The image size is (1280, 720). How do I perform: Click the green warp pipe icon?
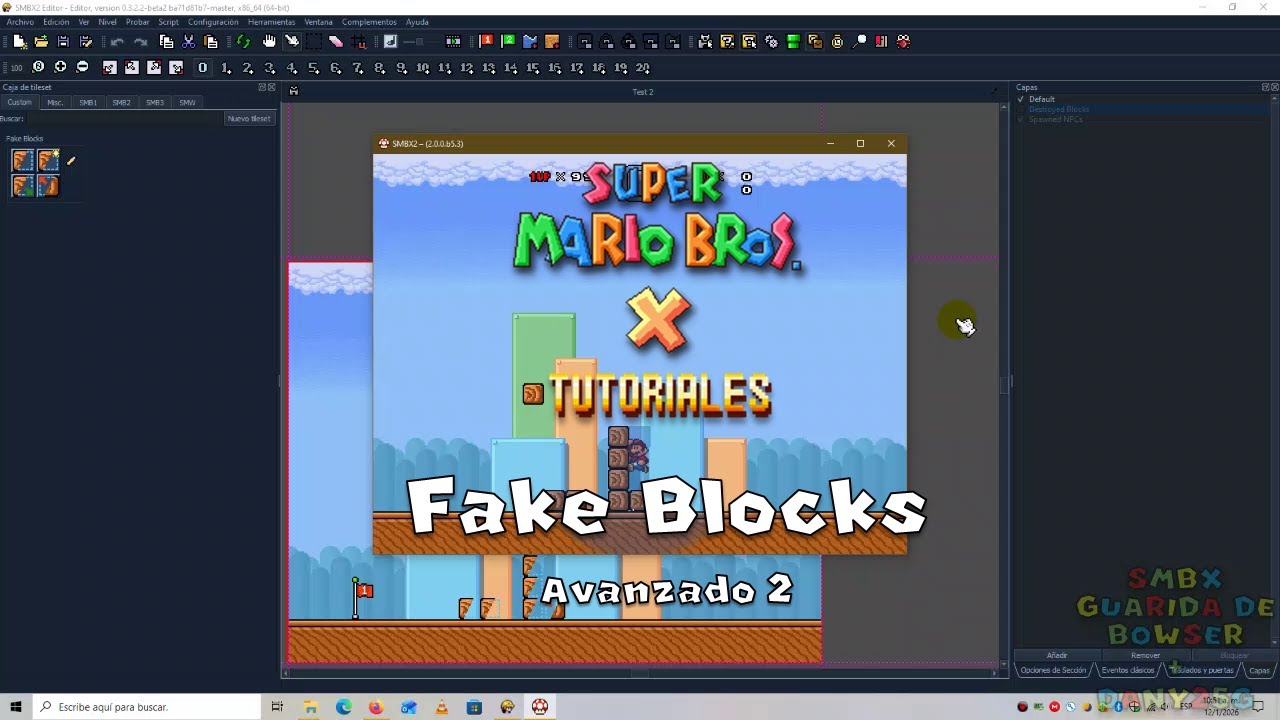tap(793, 42)
